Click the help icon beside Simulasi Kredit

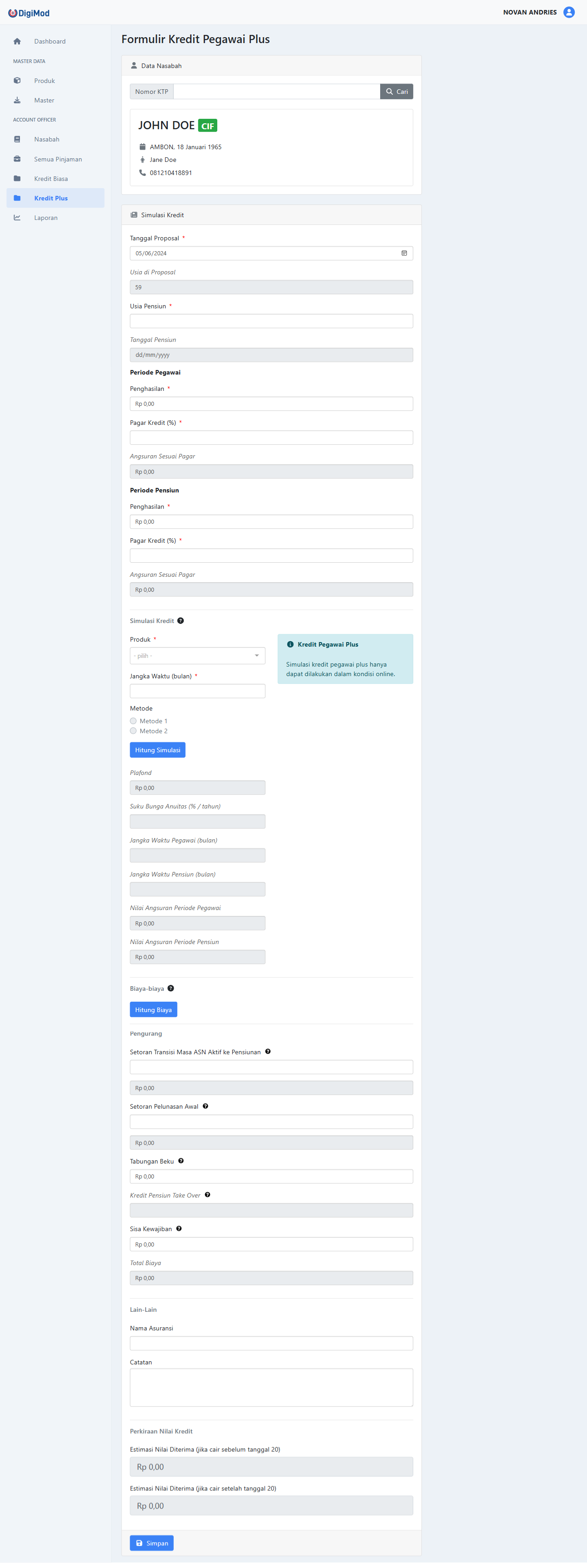coord(180,621)
